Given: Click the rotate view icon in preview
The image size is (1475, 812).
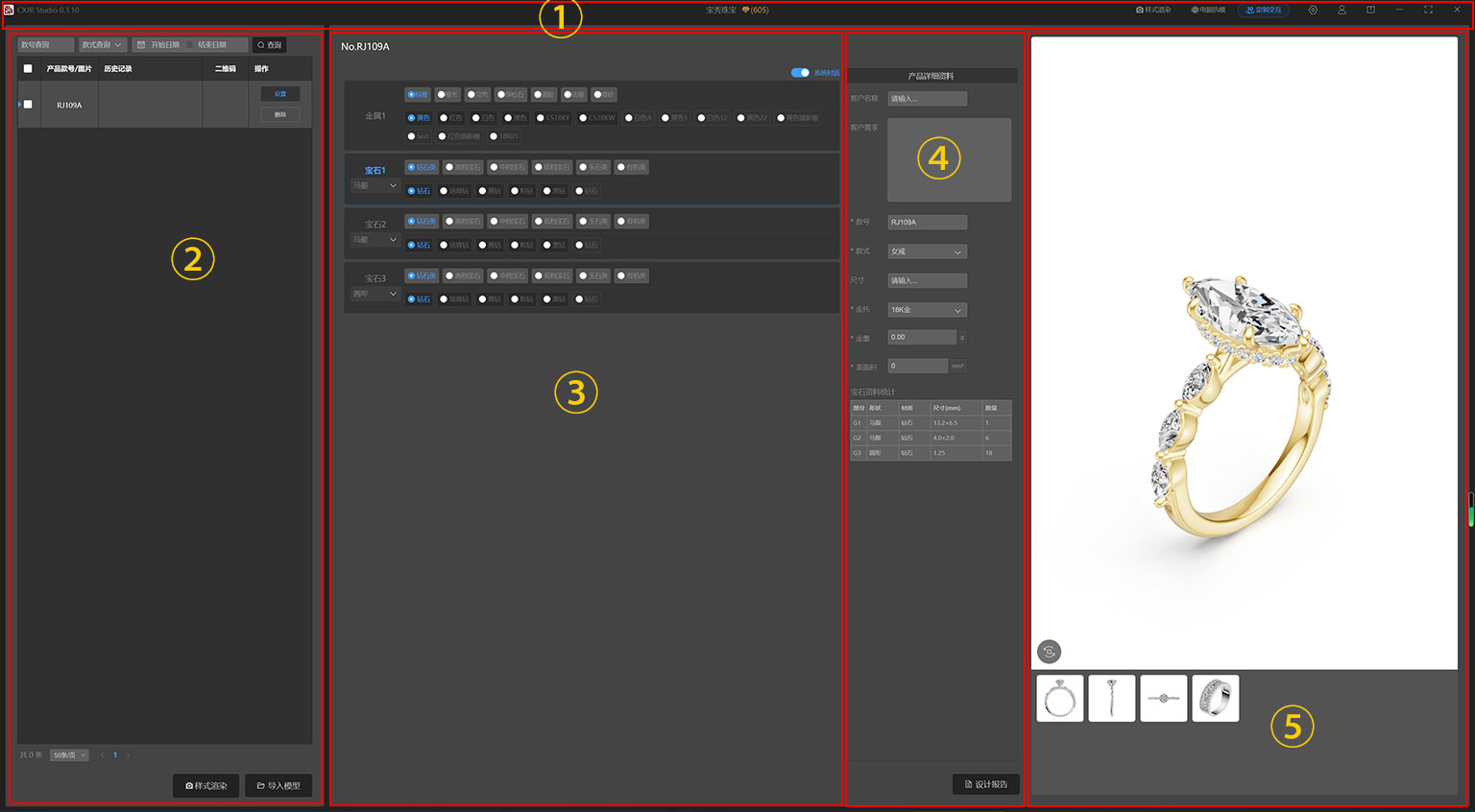Looking at the screenshot, I should tap(1049, 652).
